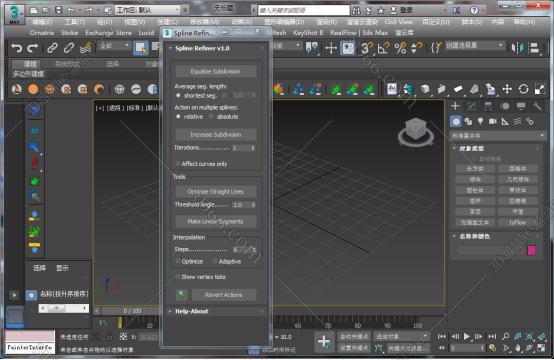
Task: Open the Hierarchy tab in command panel
Action: pos(488,106)
